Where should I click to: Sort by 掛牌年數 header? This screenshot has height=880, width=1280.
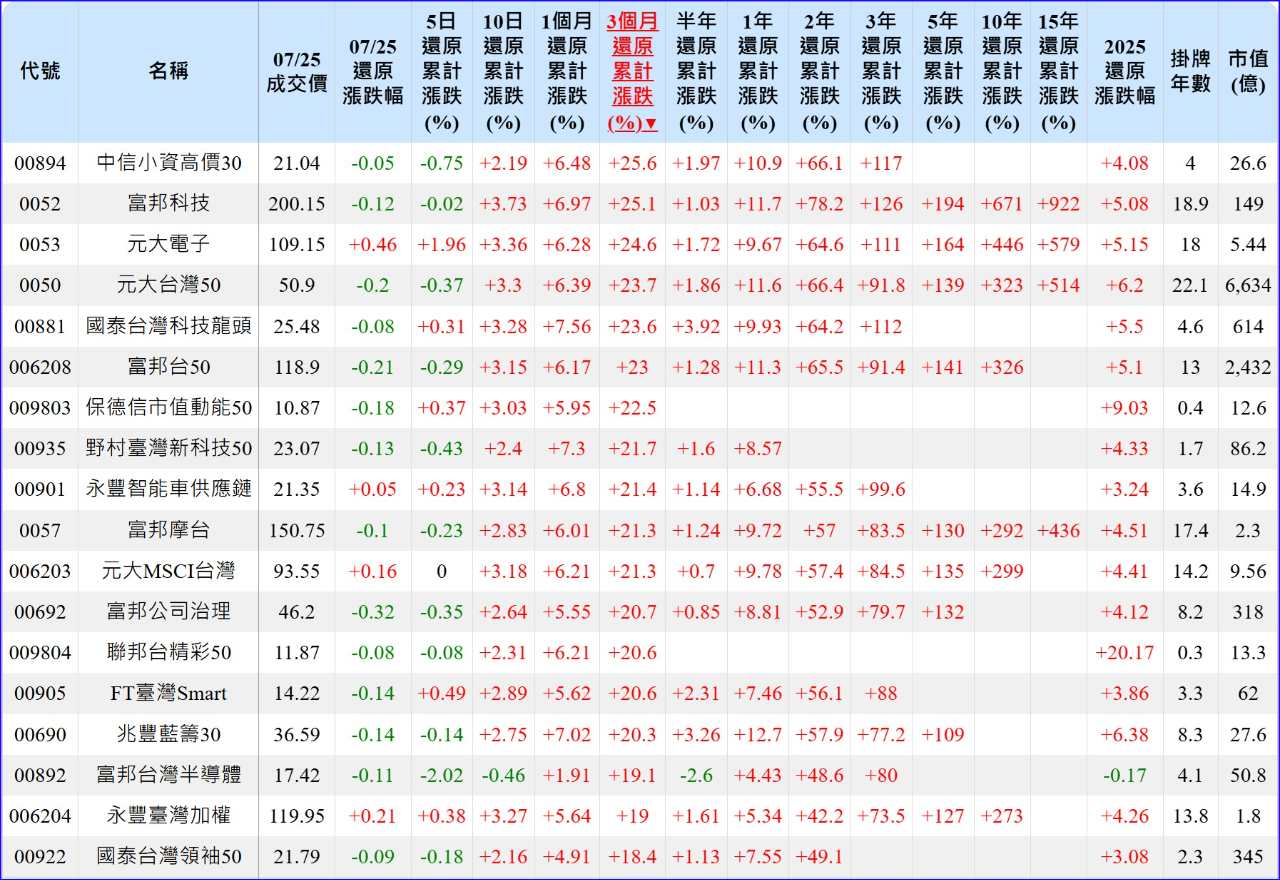click(x=1191, y=72)
